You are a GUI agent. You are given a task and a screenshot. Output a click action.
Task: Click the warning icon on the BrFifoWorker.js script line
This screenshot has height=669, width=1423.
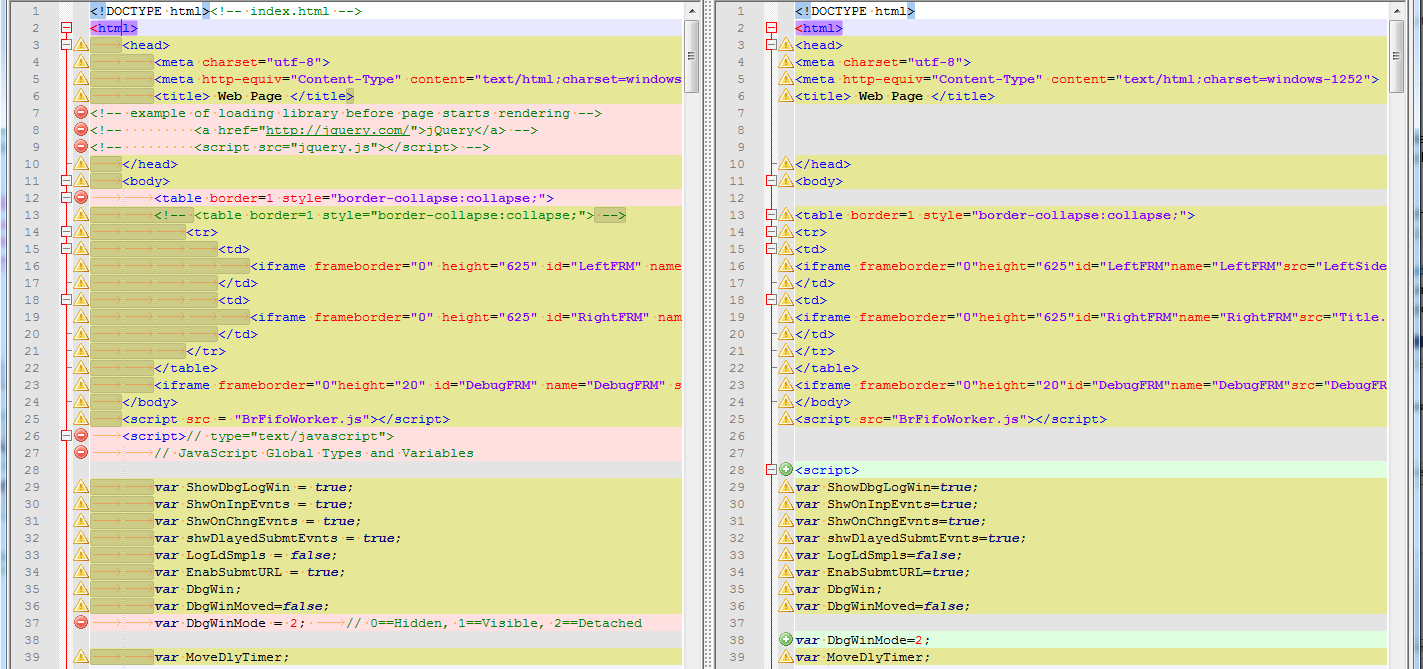click(82, 418)
